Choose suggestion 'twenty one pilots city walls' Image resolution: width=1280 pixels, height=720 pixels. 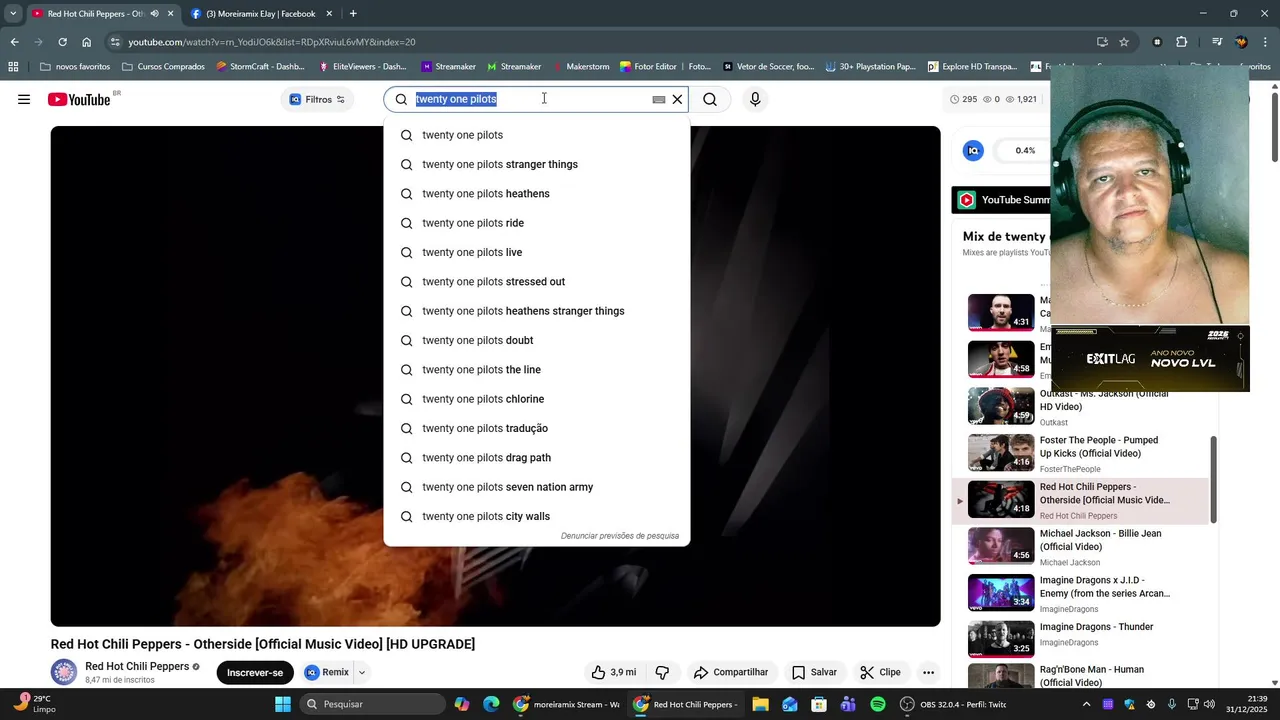(x=537, y=516)
